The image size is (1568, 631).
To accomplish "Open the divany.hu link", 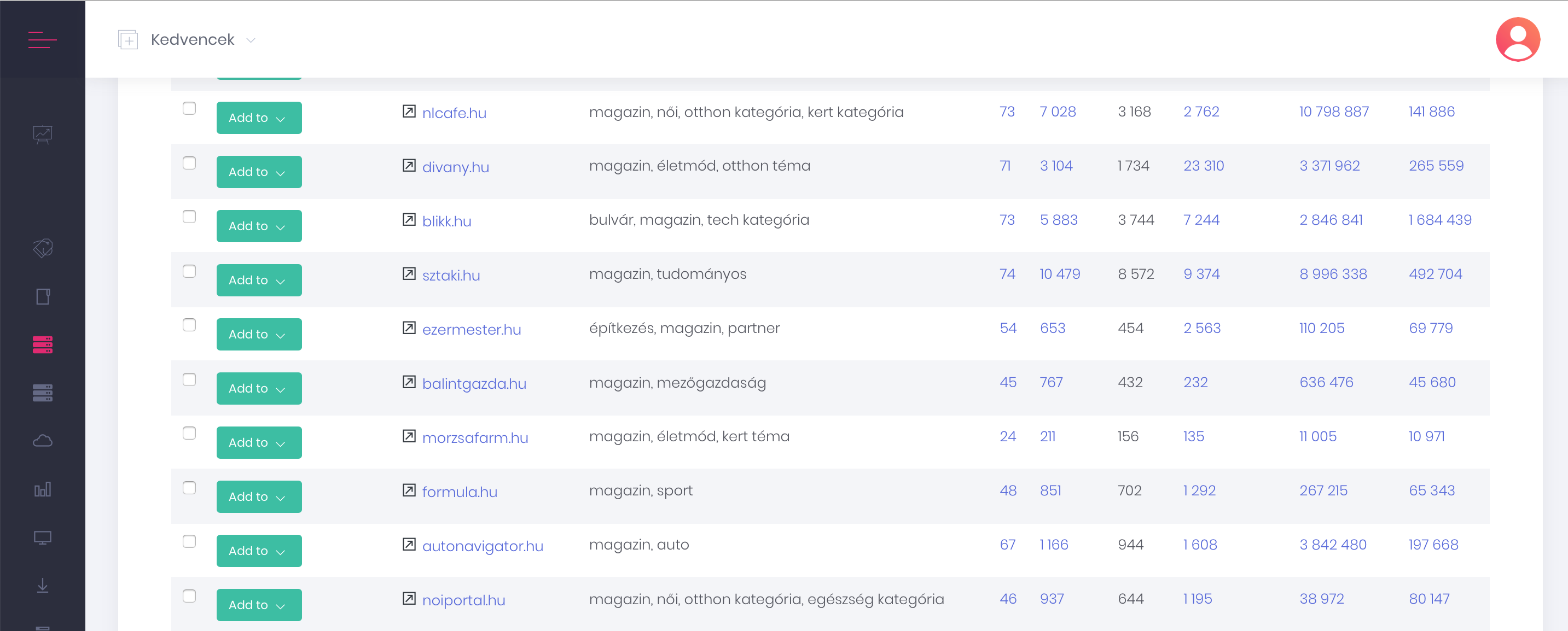I will pyautogui.click(x=455, y=167).
